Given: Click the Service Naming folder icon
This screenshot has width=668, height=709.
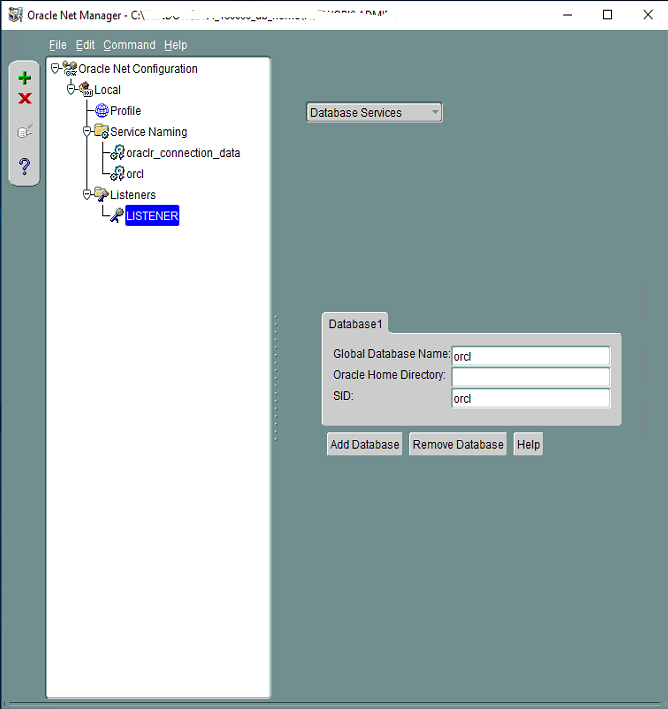Looking at the screenshot, I should click(x=101, y=131).
